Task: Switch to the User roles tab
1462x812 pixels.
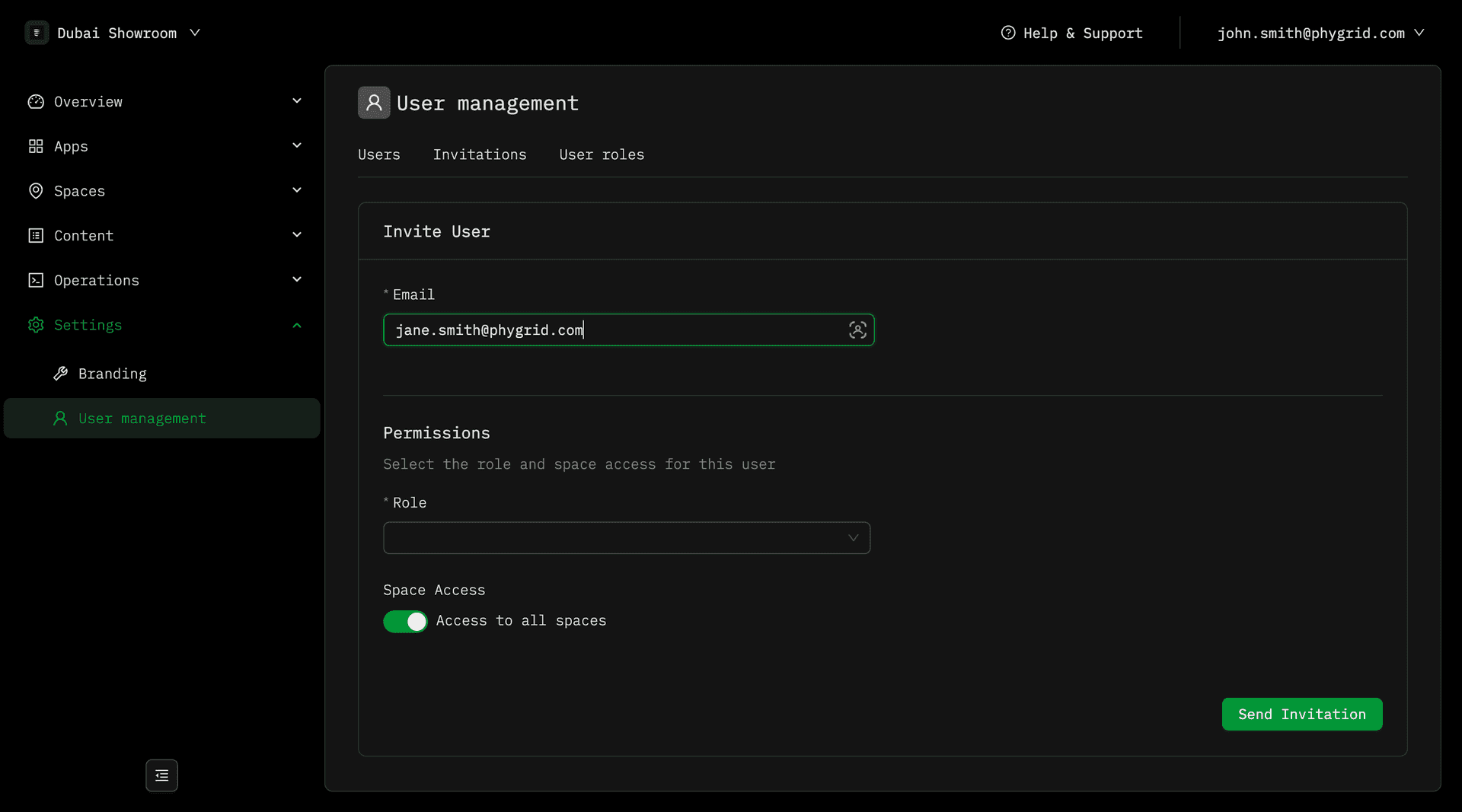Action: [602, 154]
